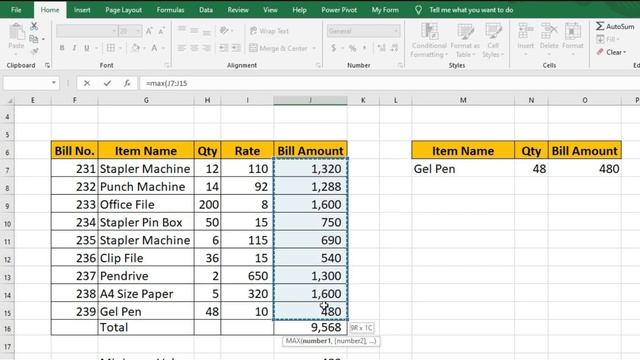
Task: Open Clipboard pane dialog launcher
Action: pyautogui.click(x=47, y=65)
